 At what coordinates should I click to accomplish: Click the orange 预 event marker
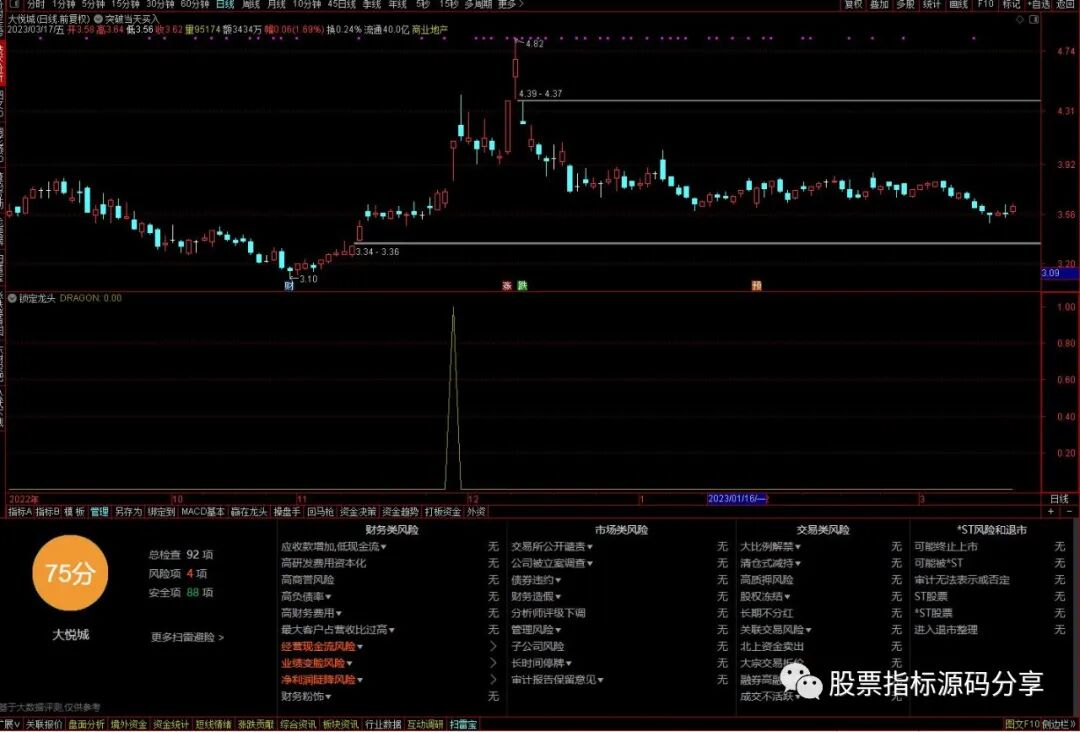pos(757,286)
